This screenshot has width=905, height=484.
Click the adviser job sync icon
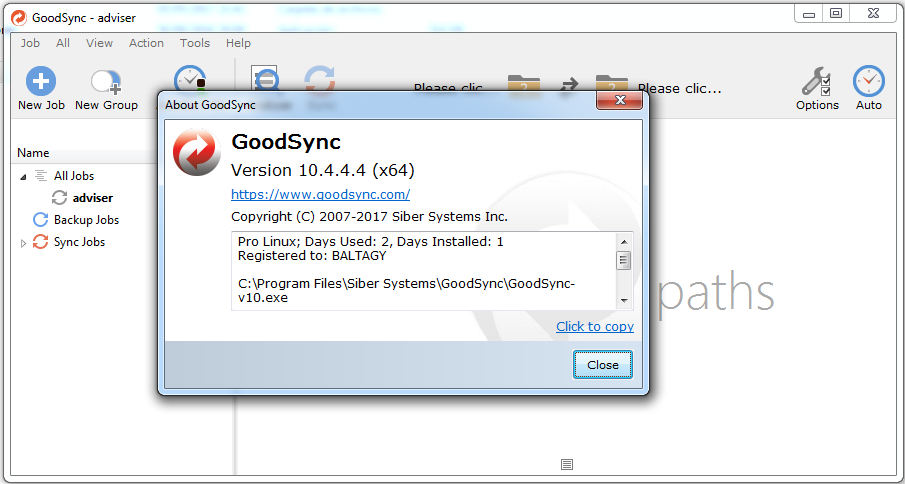(59, 198)
